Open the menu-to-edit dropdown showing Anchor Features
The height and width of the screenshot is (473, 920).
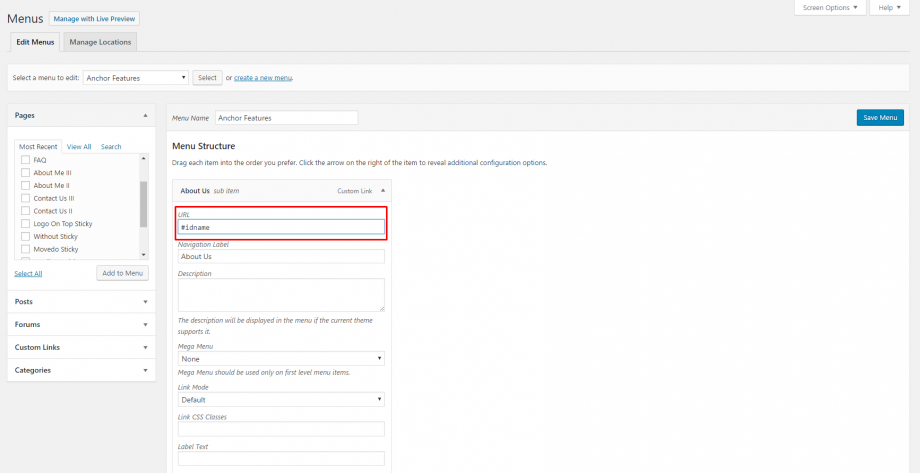point(136,78)
